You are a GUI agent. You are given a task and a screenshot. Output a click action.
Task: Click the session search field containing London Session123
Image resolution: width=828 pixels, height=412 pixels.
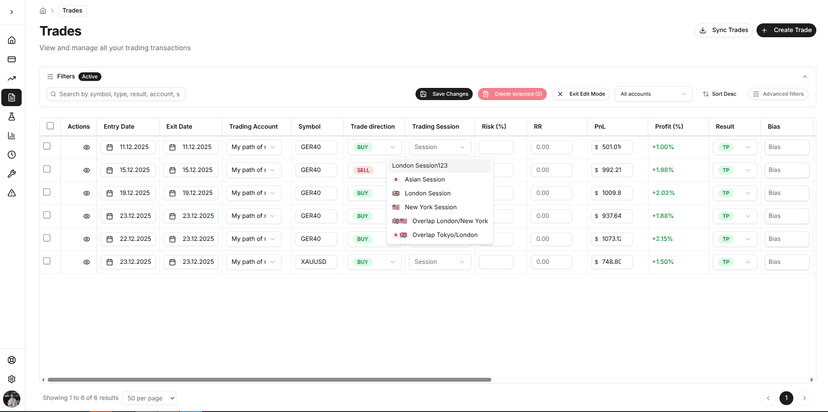tap(440, 165)
